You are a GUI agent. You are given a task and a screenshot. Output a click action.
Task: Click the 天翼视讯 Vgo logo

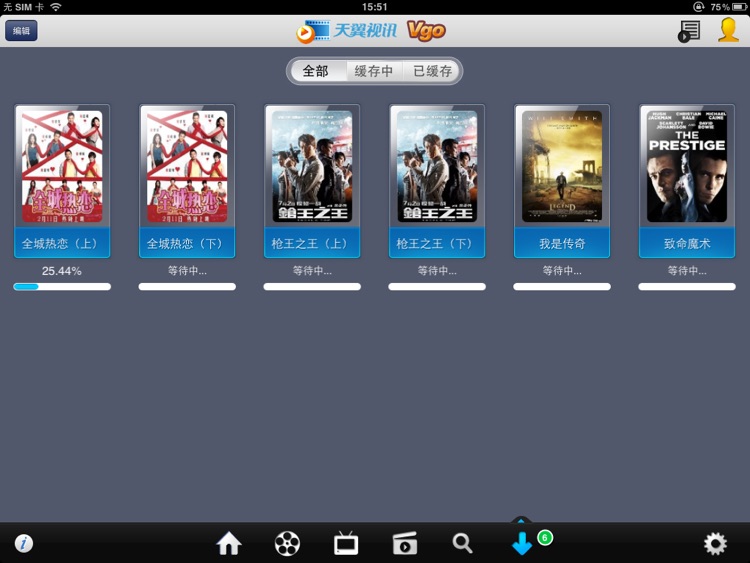[x=371, y=31]
